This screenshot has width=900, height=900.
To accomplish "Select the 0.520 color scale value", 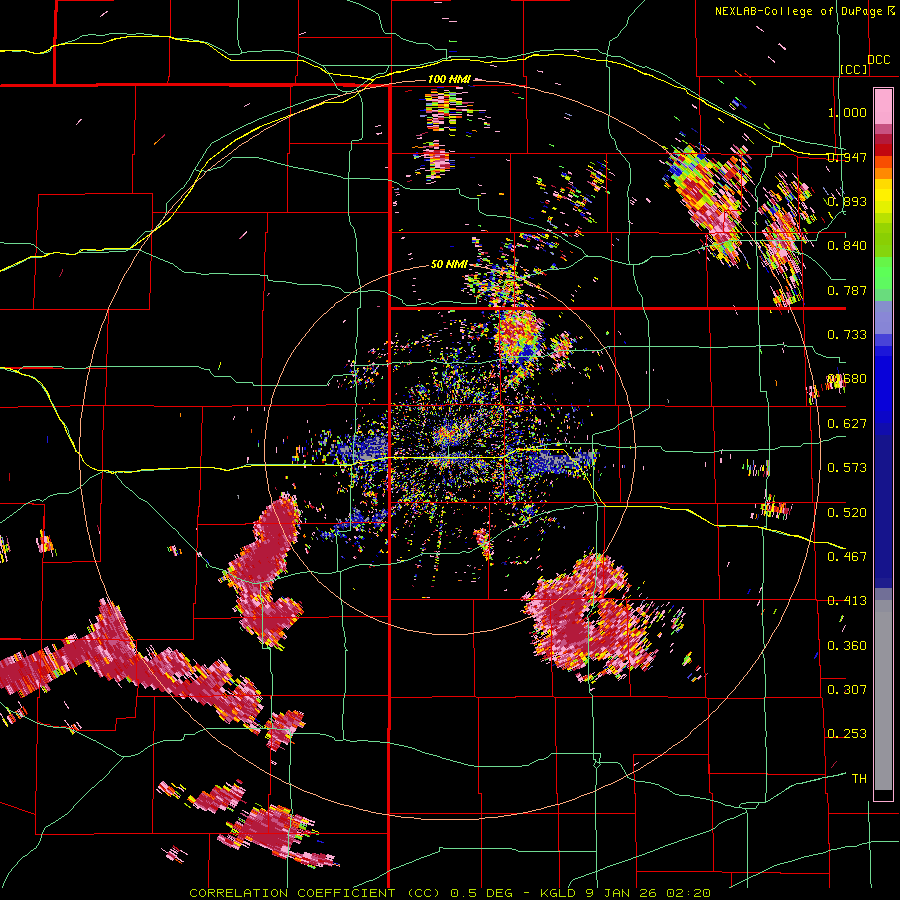I will pos(847,513).
